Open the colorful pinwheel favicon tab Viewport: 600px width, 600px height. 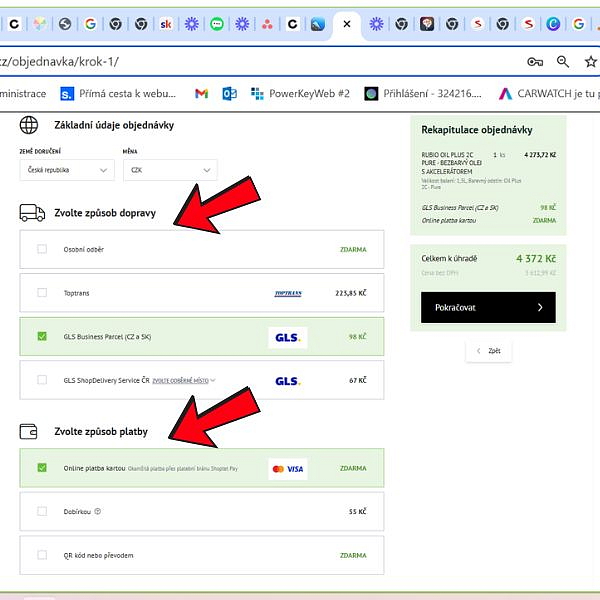coord(40,24)
